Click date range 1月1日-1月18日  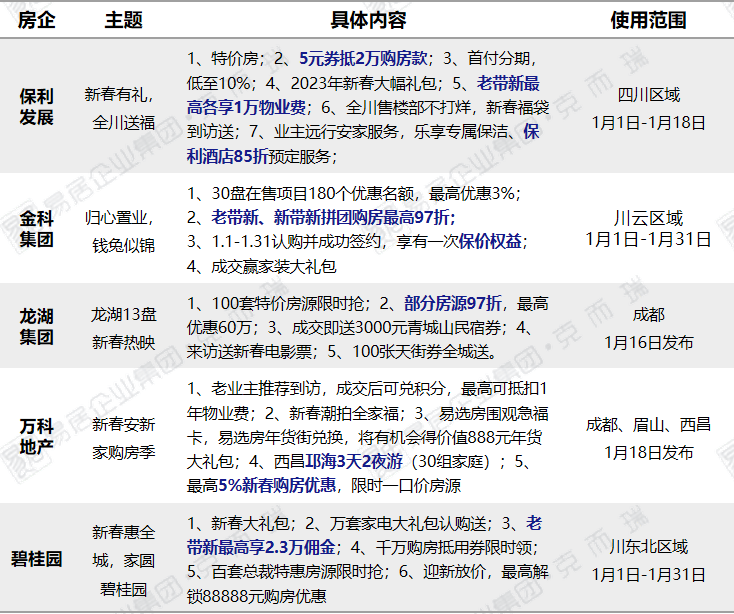[648, 123]
